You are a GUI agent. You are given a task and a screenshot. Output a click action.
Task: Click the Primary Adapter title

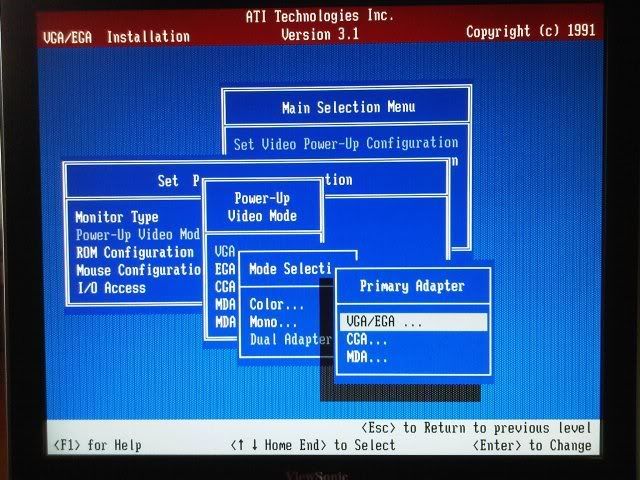pyautogui.click(x=412, y=286)
